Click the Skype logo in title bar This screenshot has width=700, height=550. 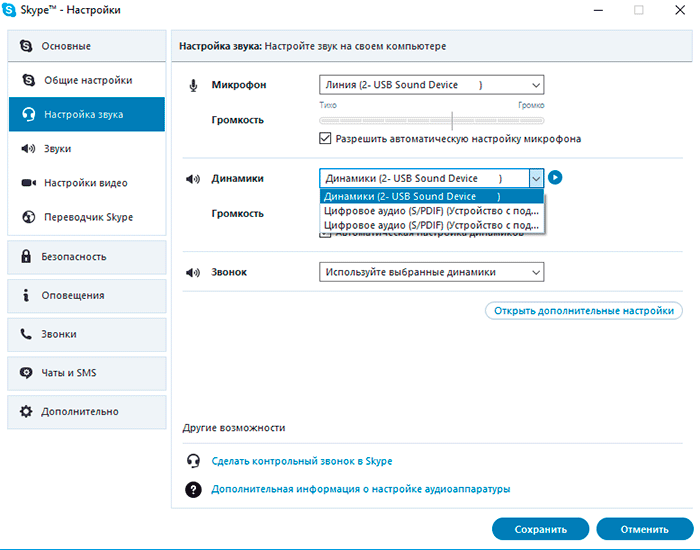pyautogui.click(x=8, y=10)
